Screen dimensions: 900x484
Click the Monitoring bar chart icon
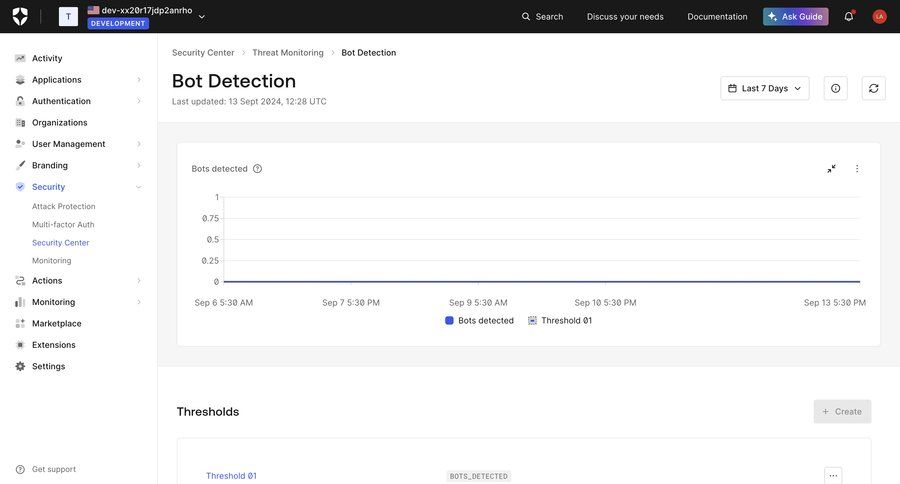20,302
